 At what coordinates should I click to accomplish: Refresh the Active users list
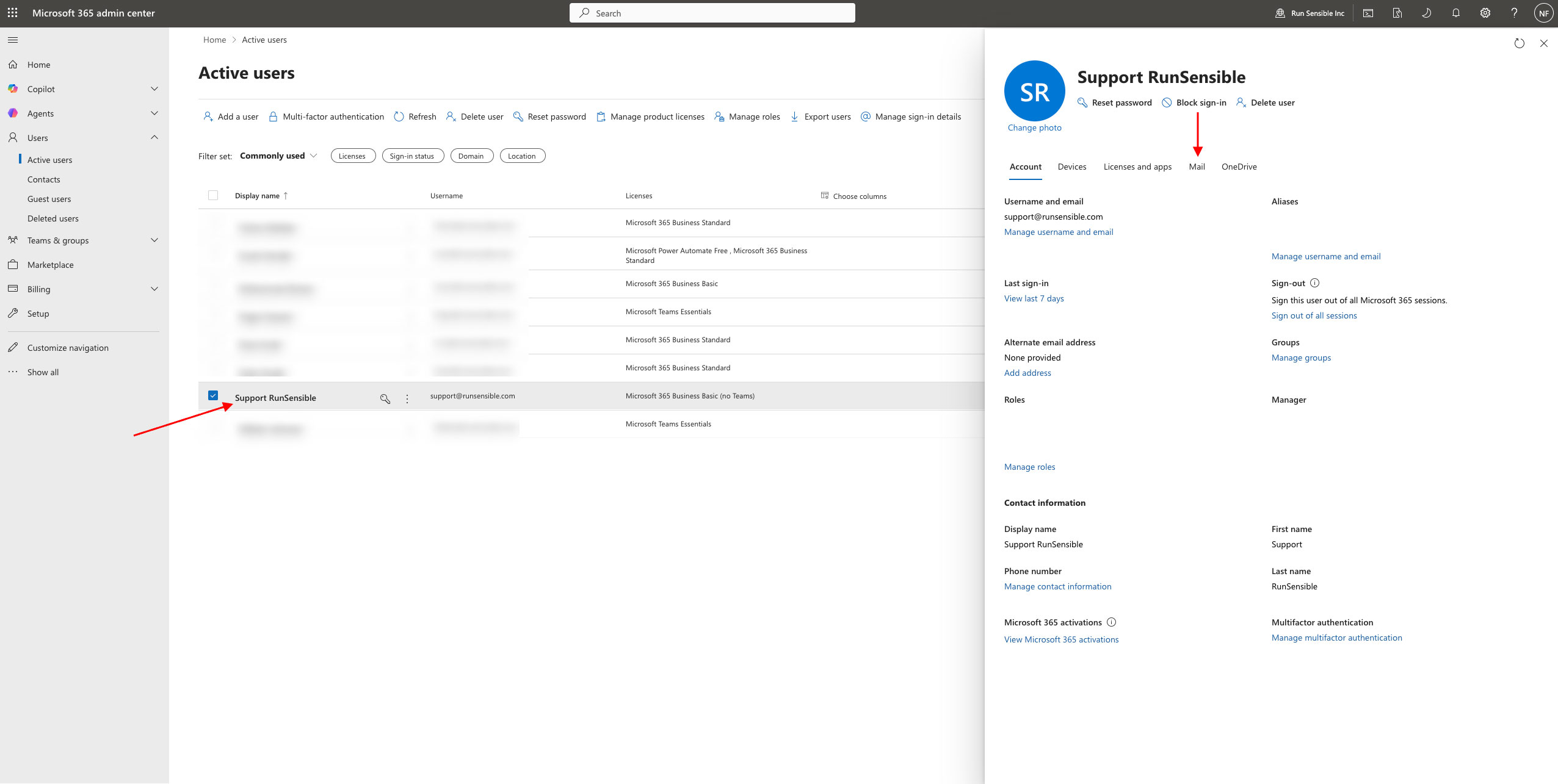point(415,117)
